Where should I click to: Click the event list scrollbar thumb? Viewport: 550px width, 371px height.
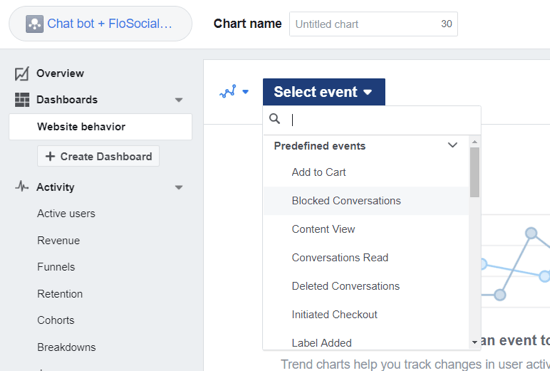(475, 172)
